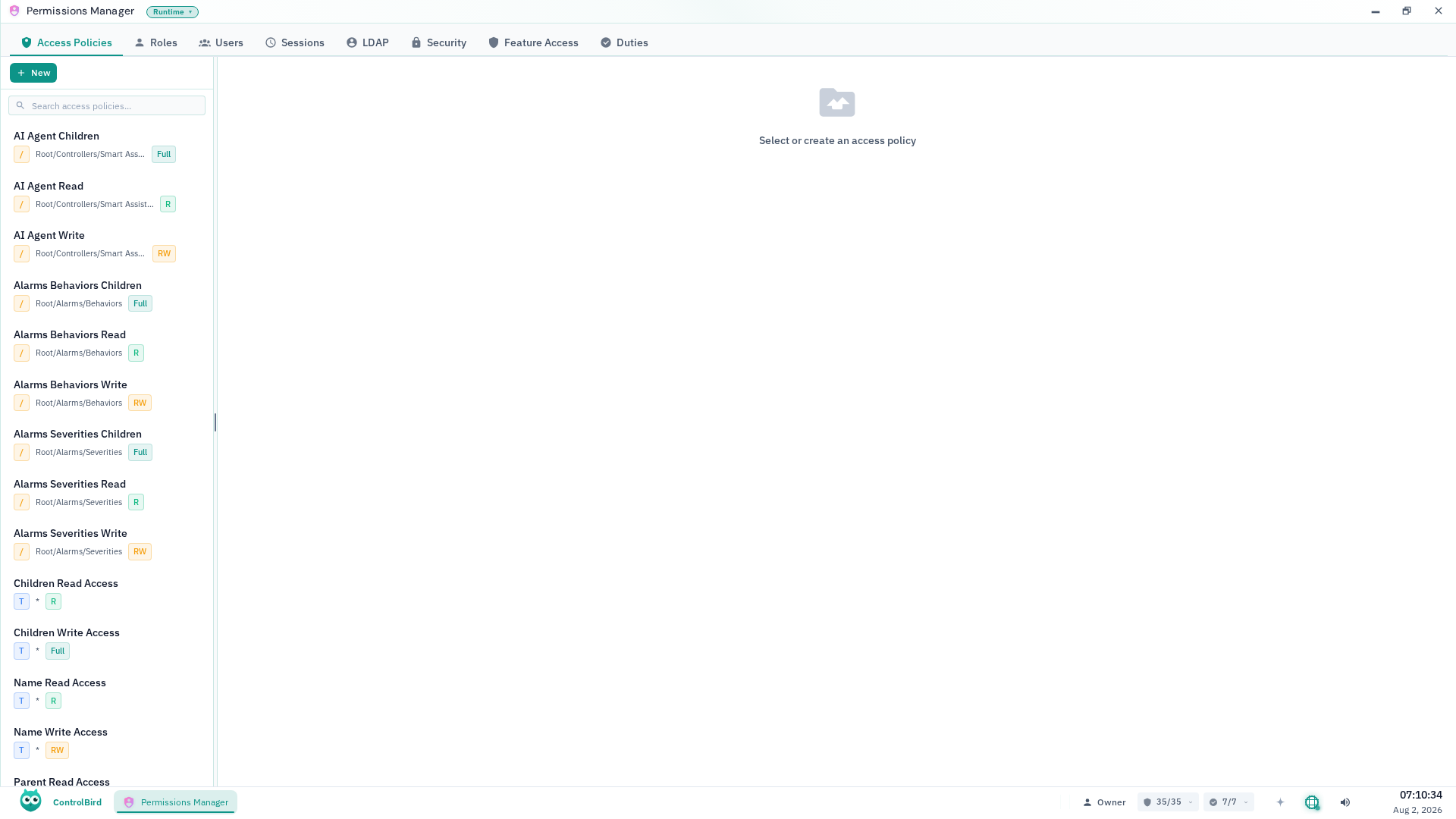
Task: Click the sidebar splitter handle
Action: pyautogui.click(x=215, y=422)
